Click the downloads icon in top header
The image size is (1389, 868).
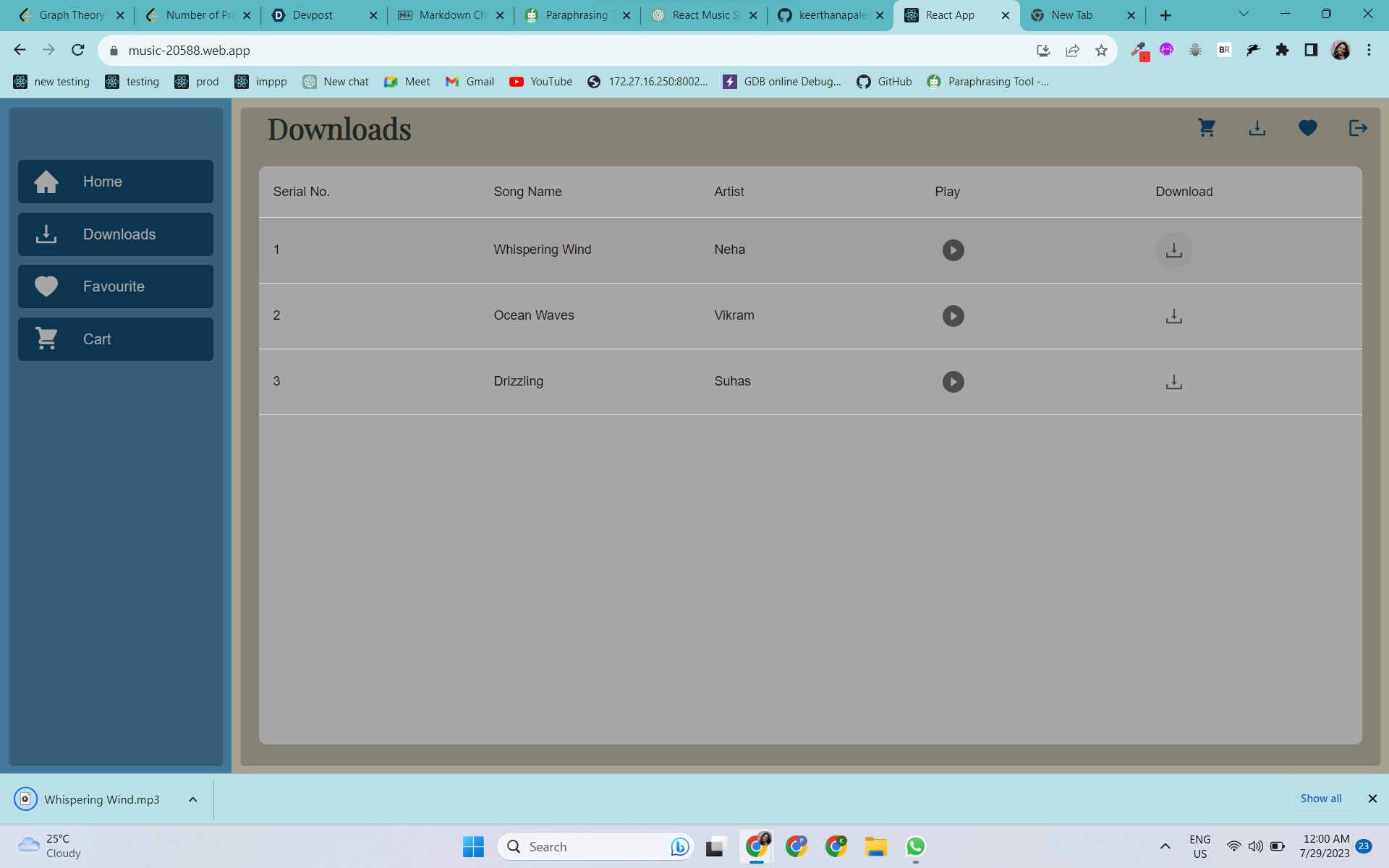point(1257,128)
